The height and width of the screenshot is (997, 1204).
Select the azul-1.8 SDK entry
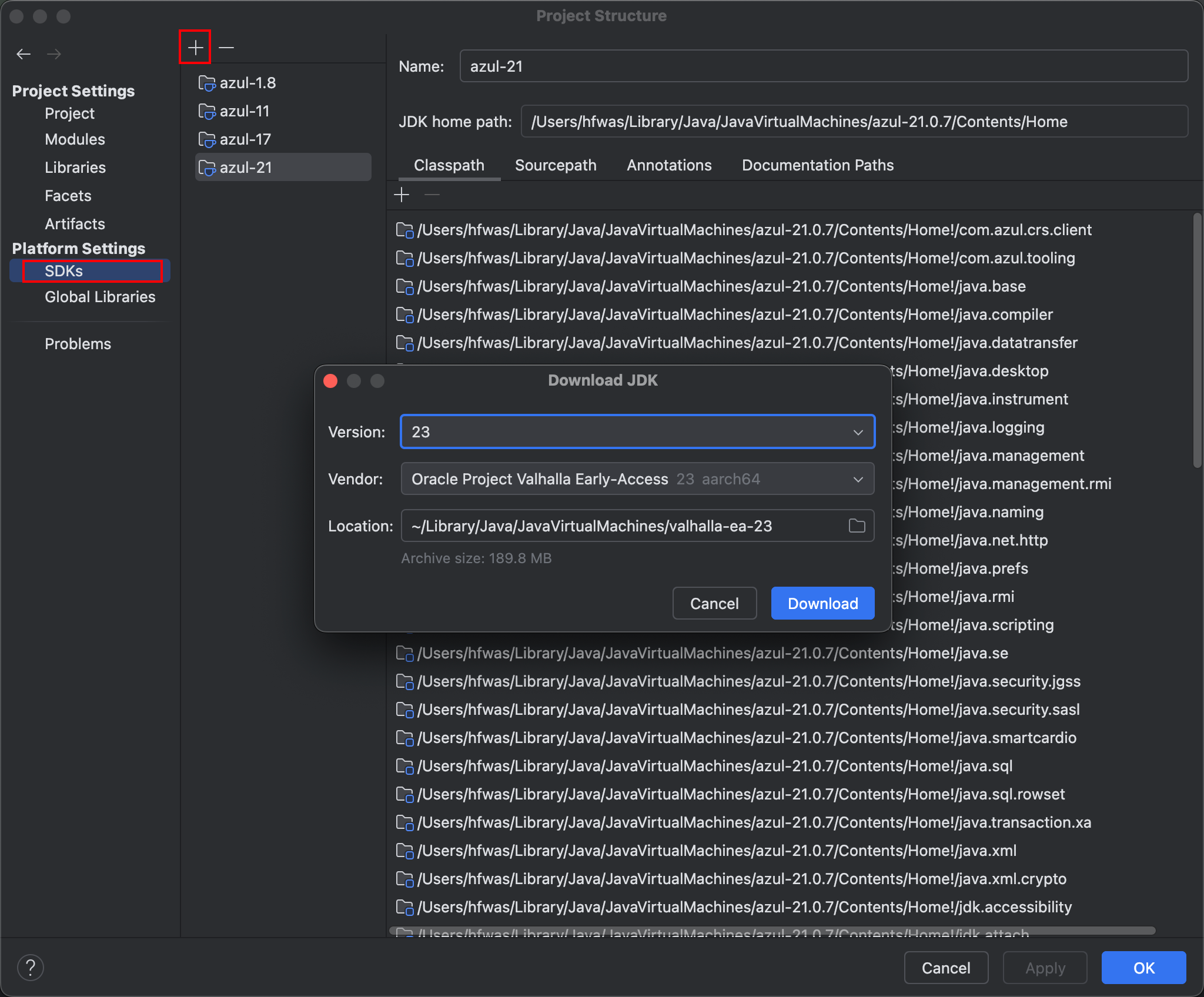(248, 83)
